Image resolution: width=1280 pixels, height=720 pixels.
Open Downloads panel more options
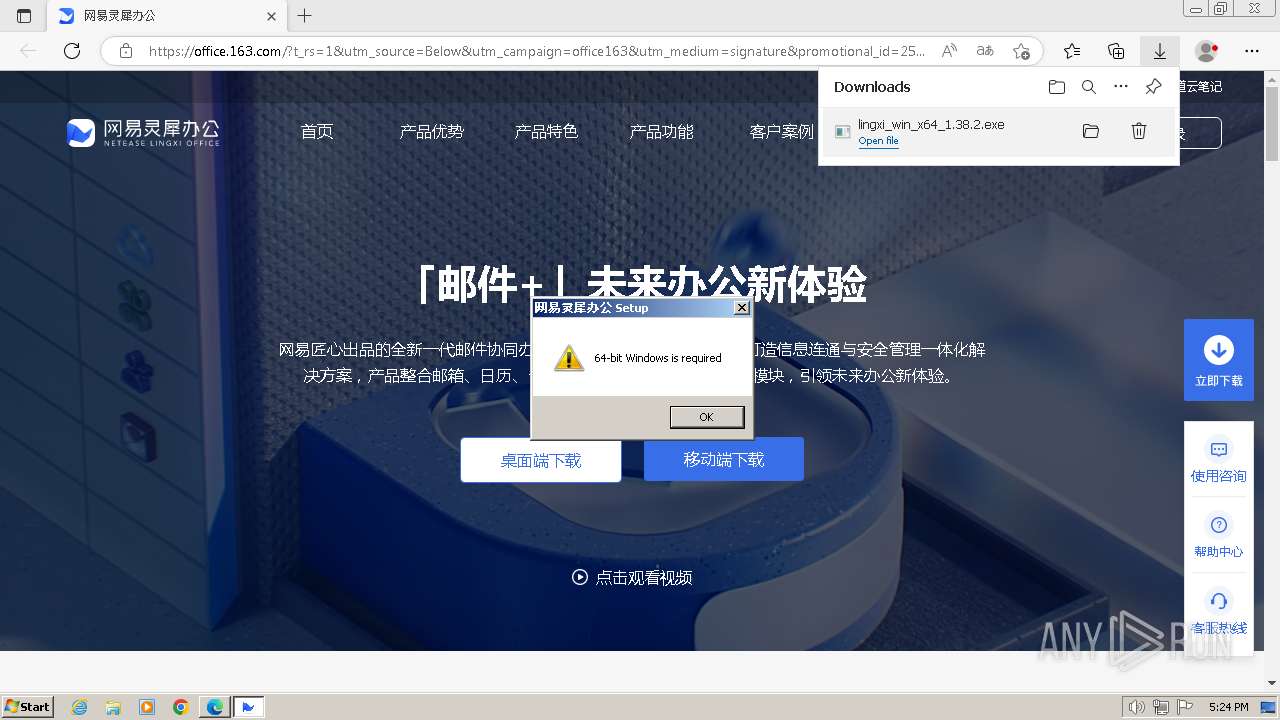tap(1121, 87)
